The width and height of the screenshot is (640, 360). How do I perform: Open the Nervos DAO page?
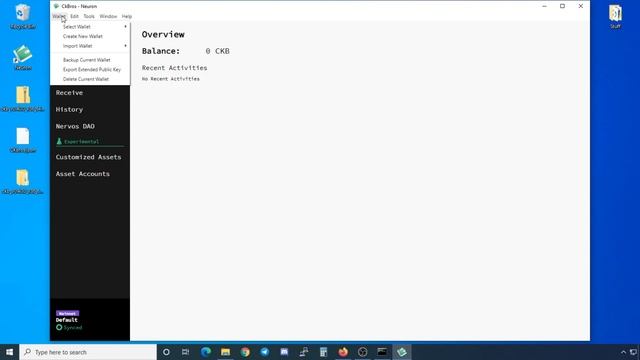[75, 126]
